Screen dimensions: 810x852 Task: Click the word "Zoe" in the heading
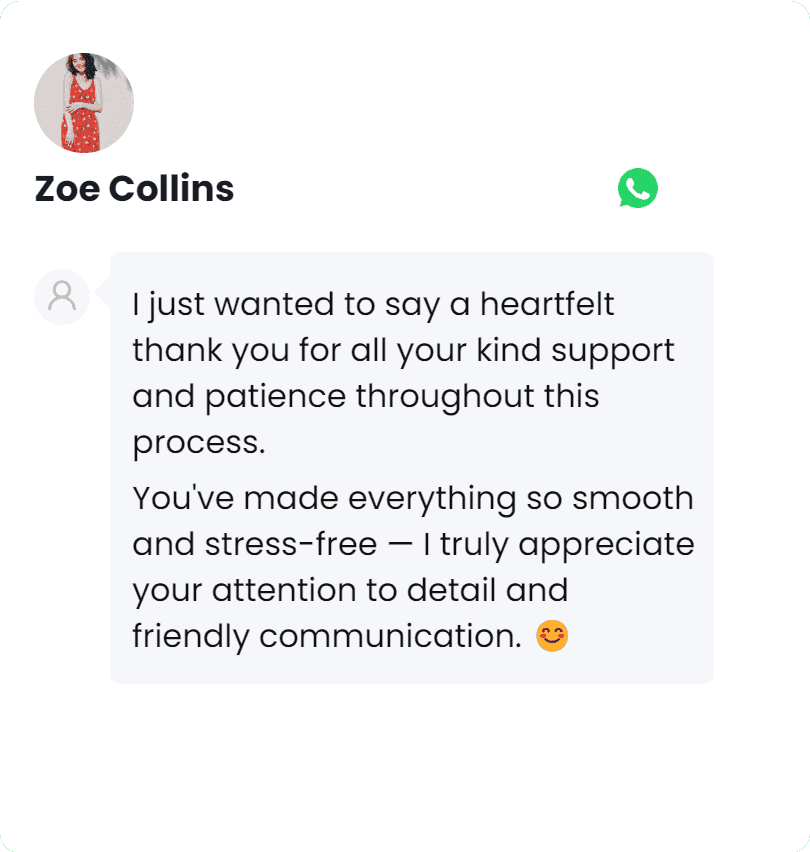[x=66, y=188]
